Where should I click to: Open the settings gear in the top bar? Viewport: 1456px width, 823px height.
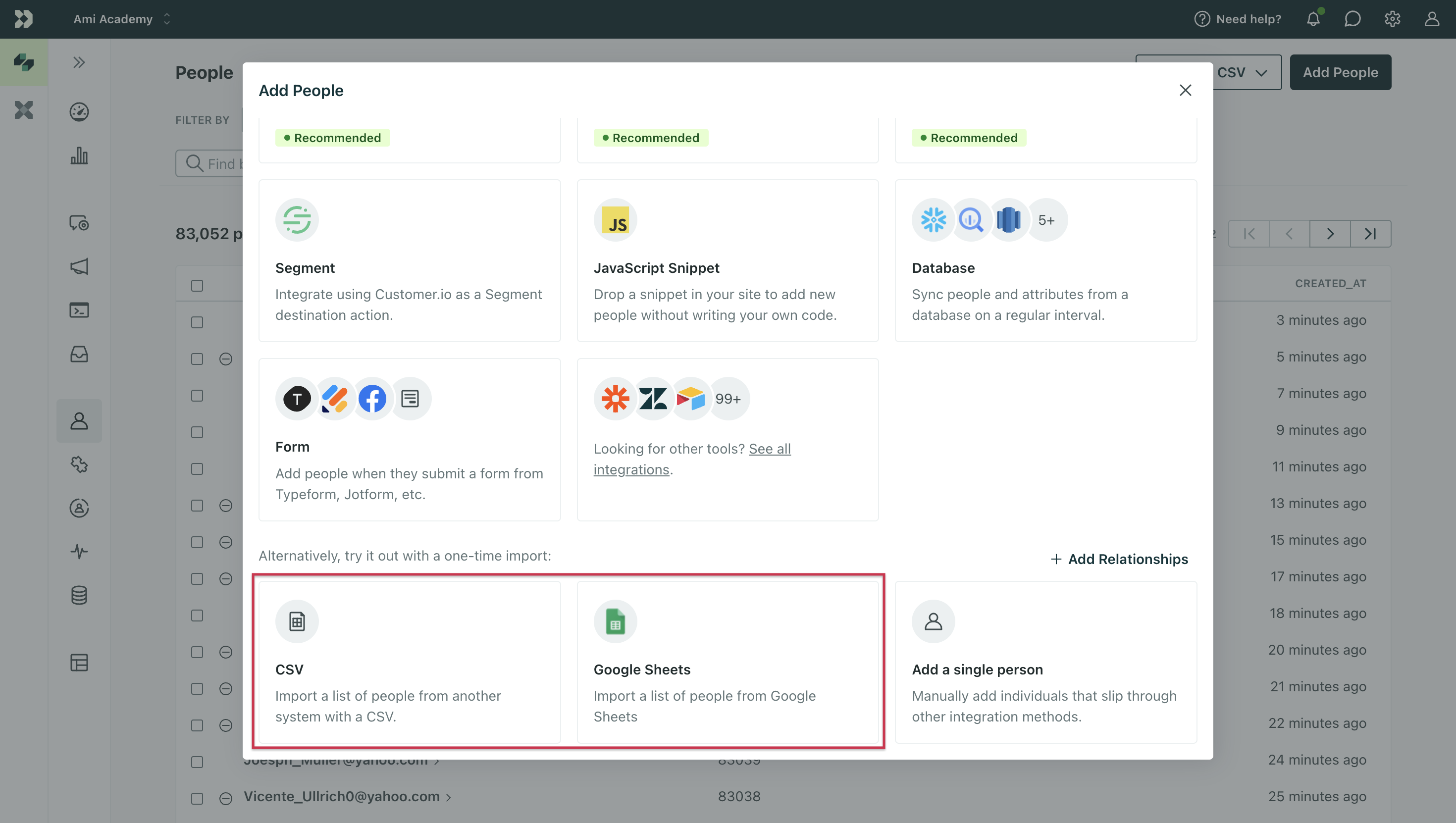1392,19
